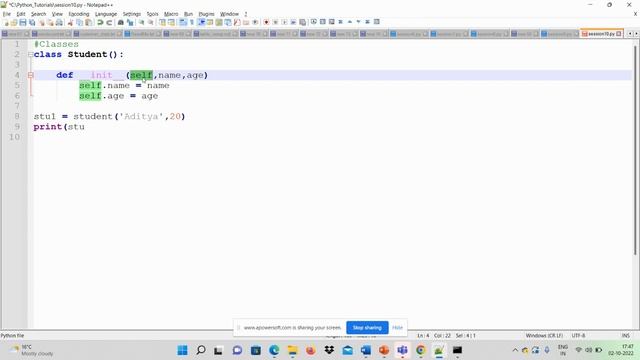Screen dimensions: 640x360
Task: Toggle synchronize vertical scrolling button
Action: tap(162, 22)
